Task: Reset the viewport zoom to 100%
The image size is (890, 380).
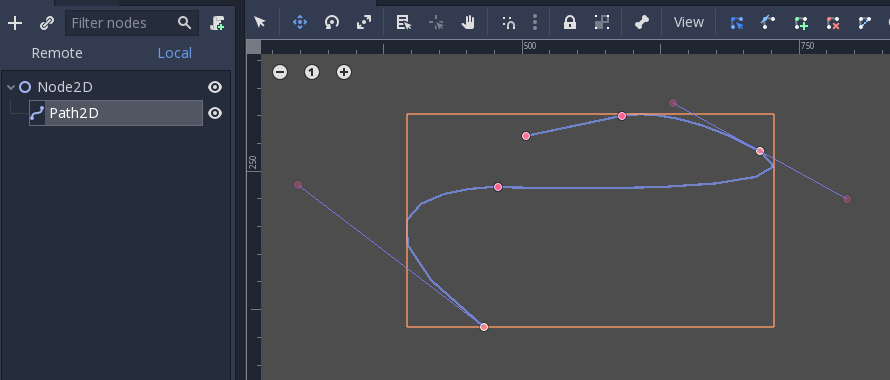Action: (312, 72)
